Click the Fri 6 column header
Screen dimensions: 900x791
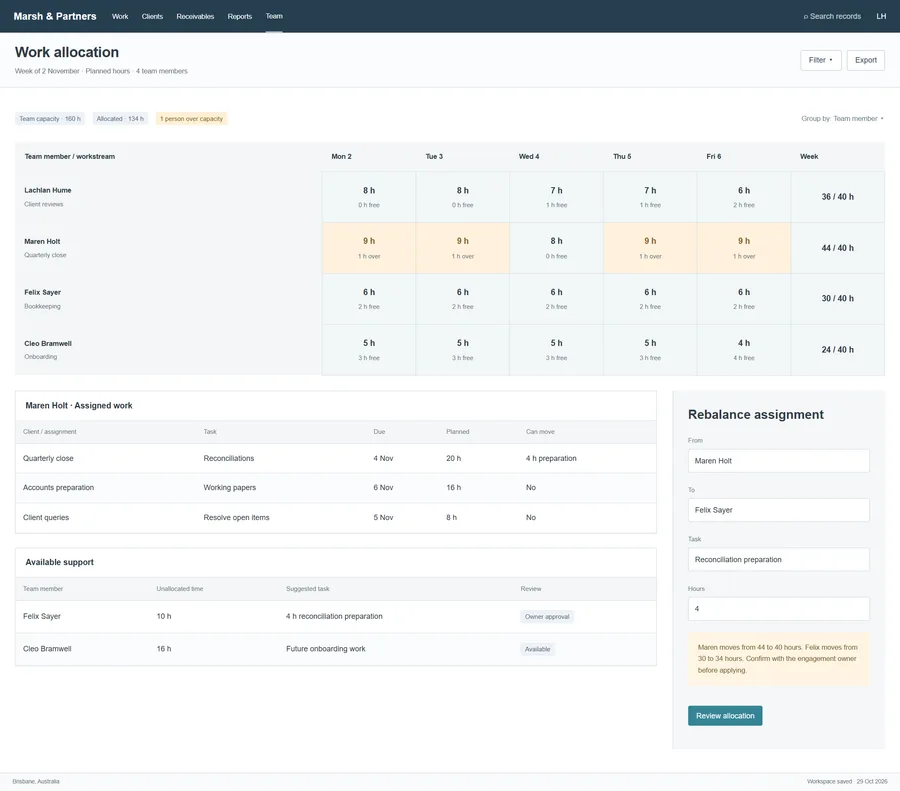[713, 156]
